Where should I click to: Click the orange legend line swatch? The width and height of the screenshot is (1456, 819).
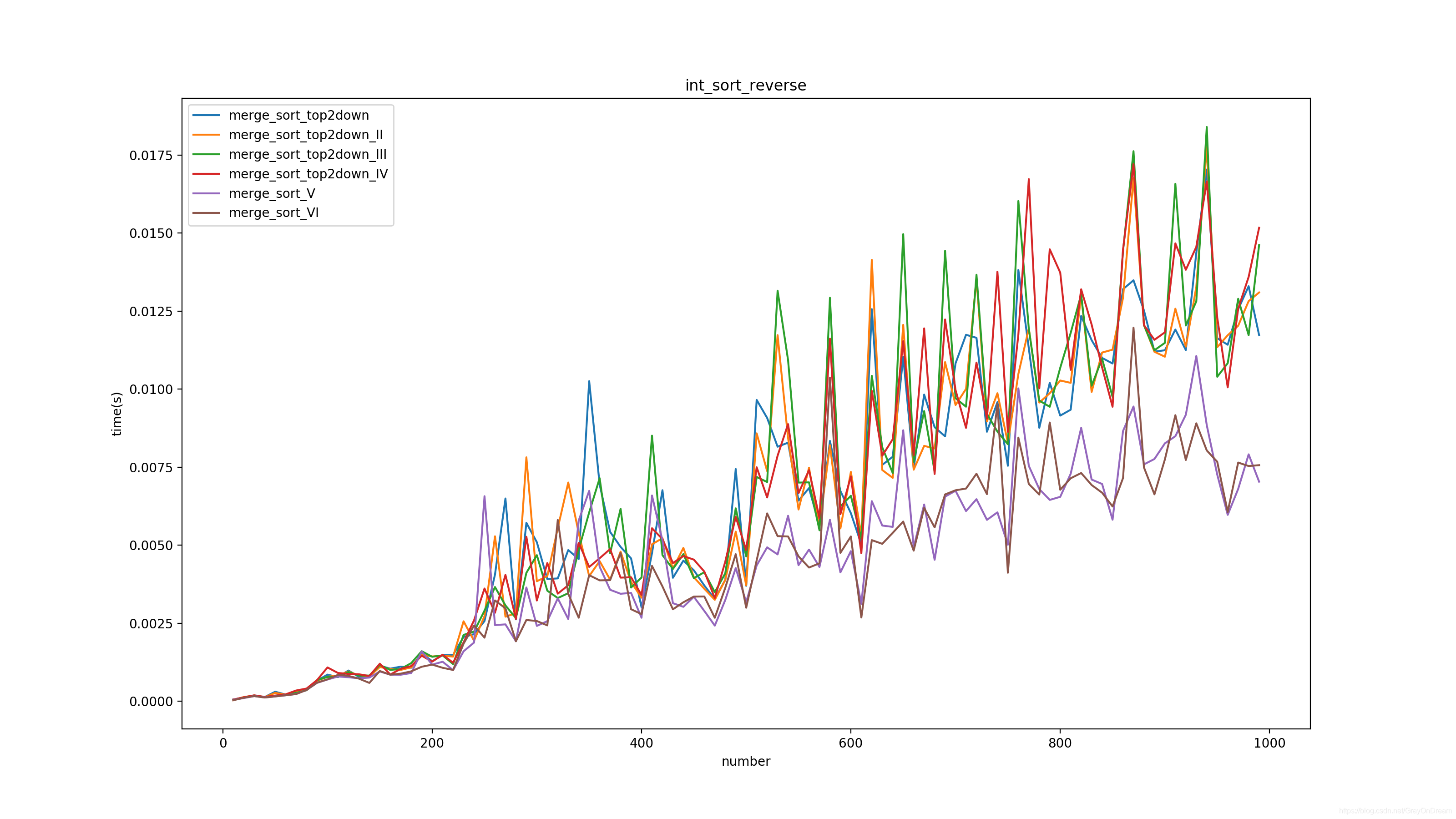tap(206, 135)
